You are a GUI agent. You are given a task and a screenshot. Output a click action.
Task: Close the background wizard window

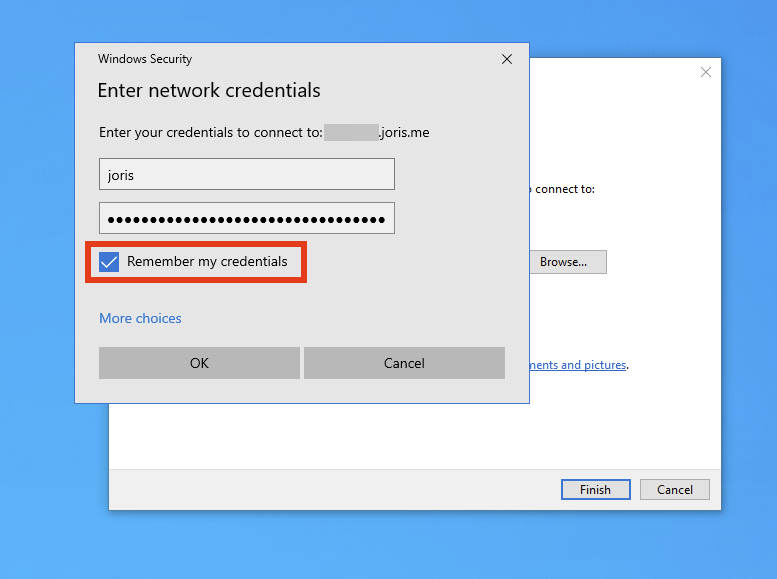(x=706, y=72)
